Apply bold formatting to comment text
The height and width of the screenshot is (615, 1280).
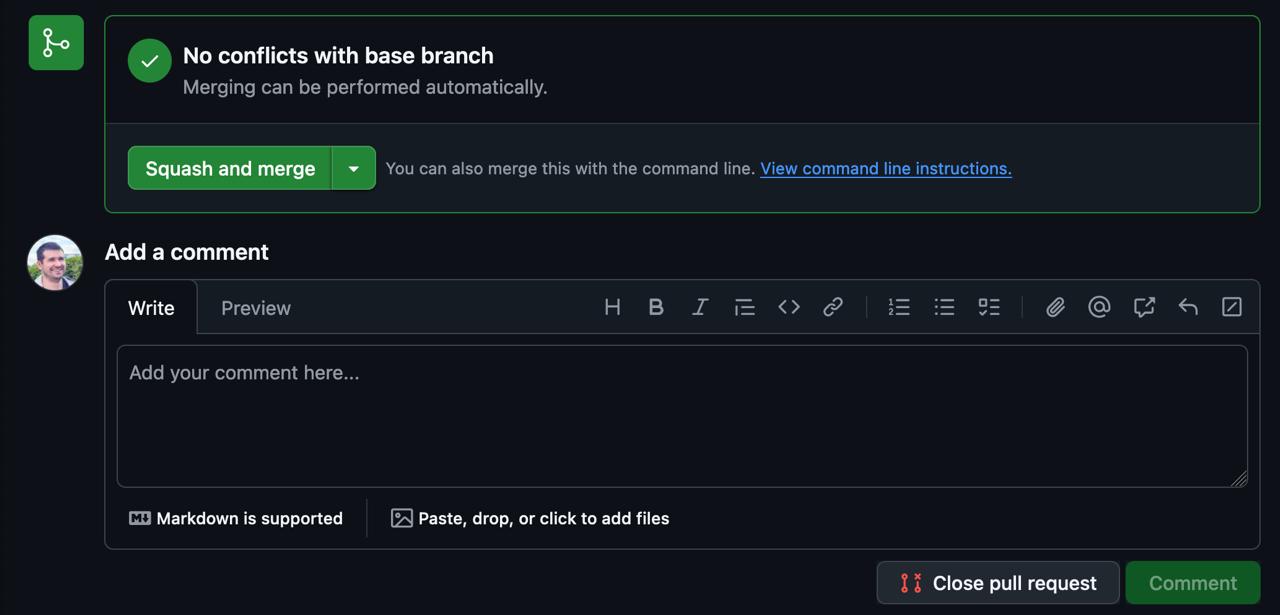[656, 307]
